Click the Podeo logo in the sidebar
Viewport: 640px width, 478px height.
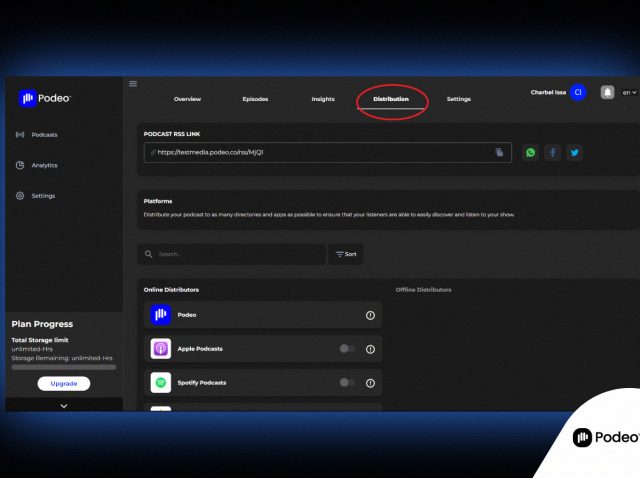coord(45,98)
